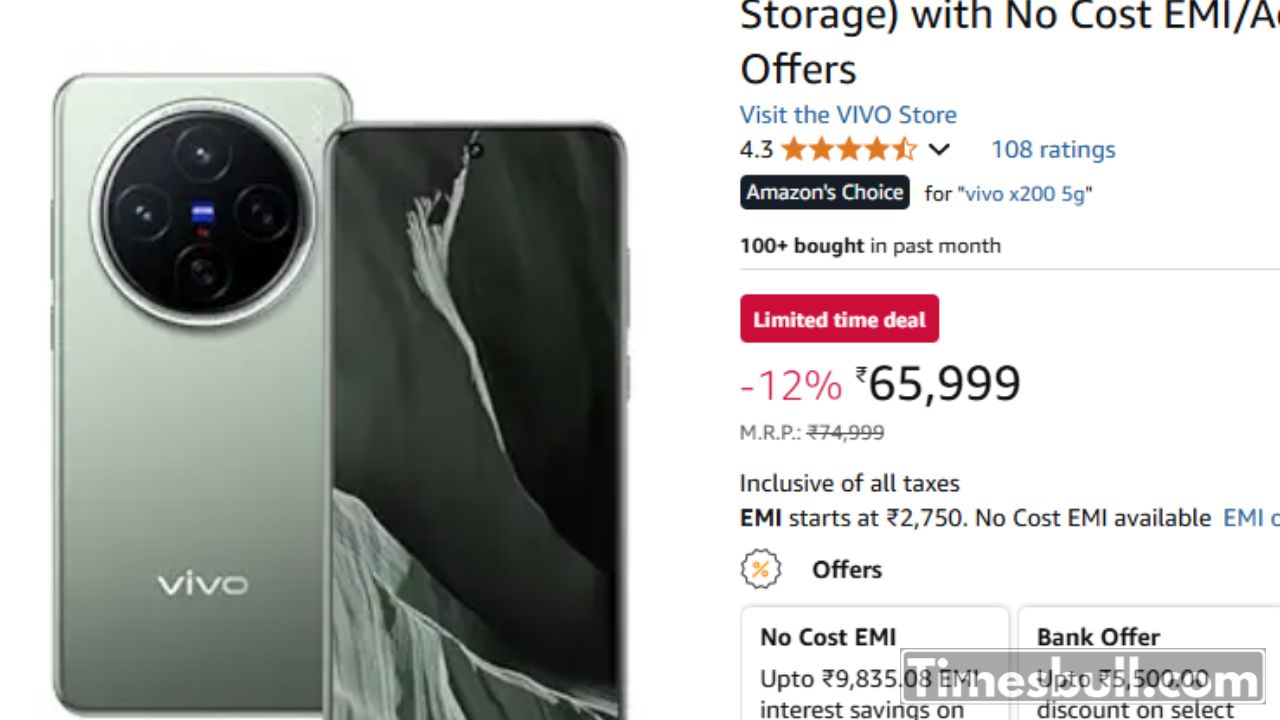Visit the VIVO Store link
Viewport: 1280px width, 720px height.
848,115
